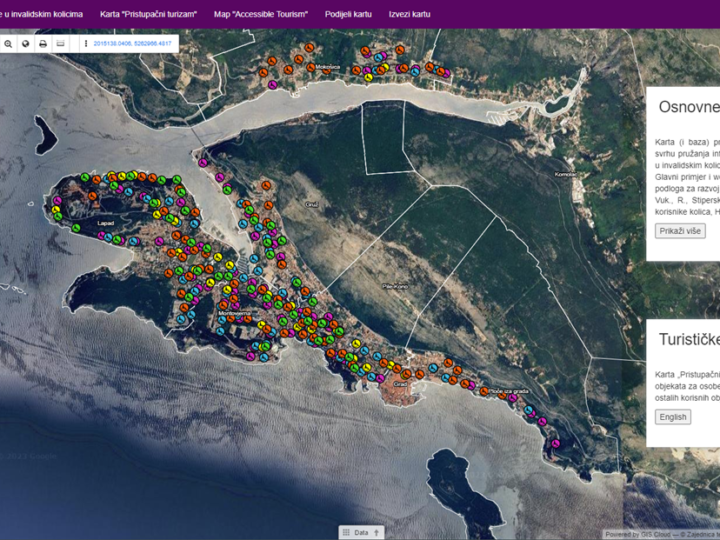Viewport: 720px width, 540px height.
Task: Expand the Data panel at the bottom
Action: click(x=361, y=533)
